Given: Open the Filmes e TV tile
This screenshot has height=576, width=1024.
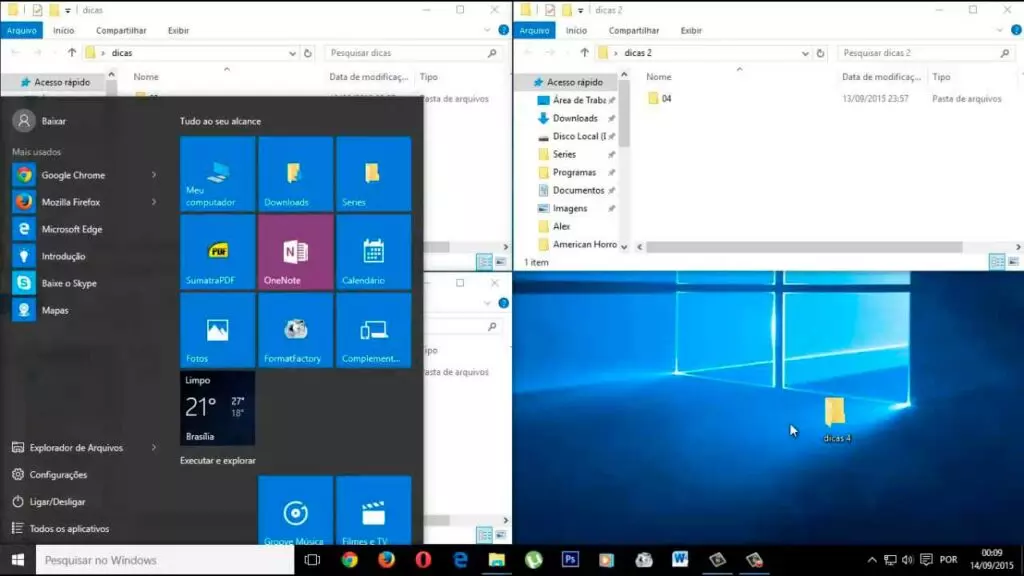Looking at the screenshot, I should (x=374, y=511).
